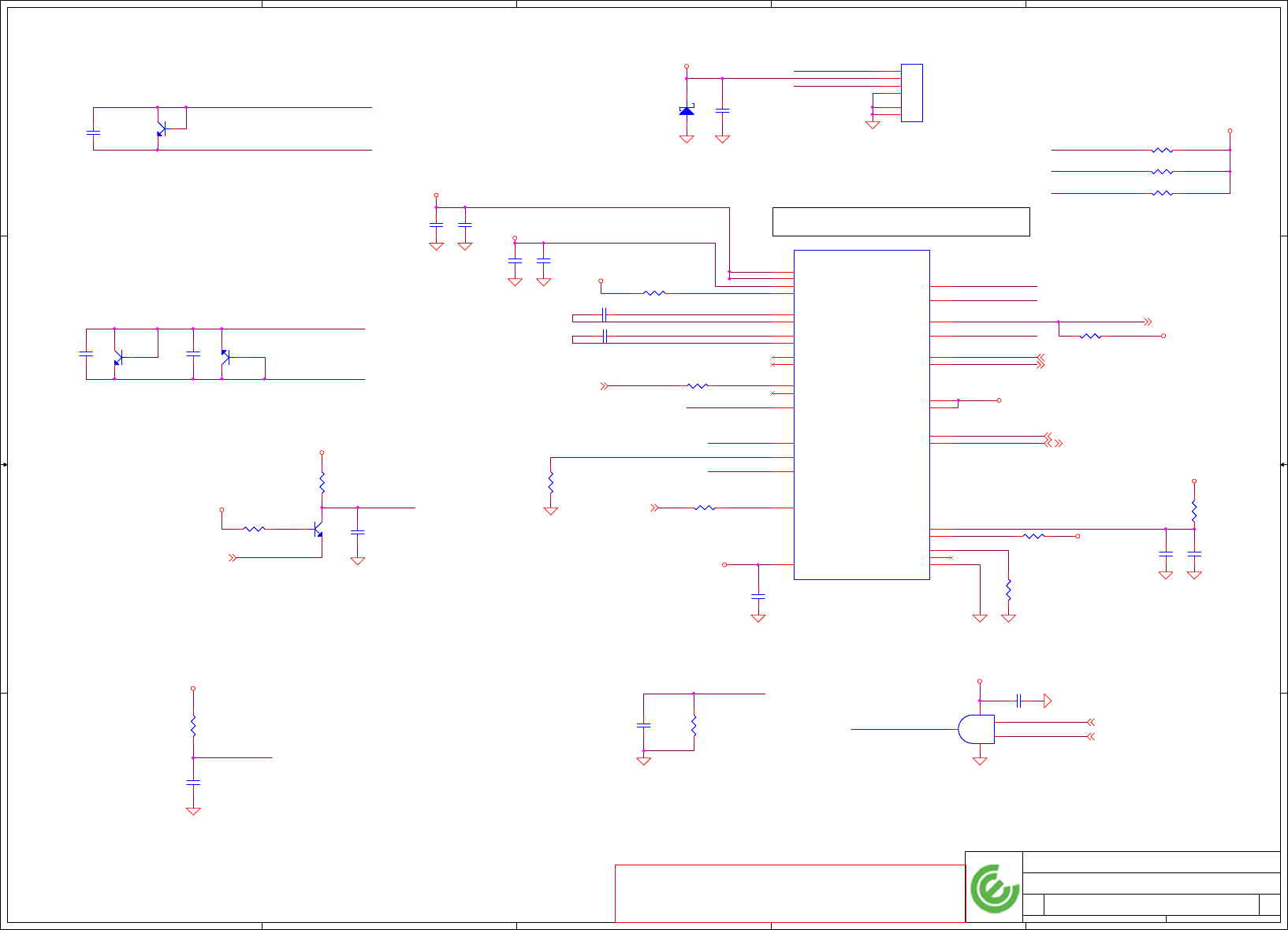Screen dimensions: 1288x930
Task: Click the empty text box above the IC
Action: point(901,221)
